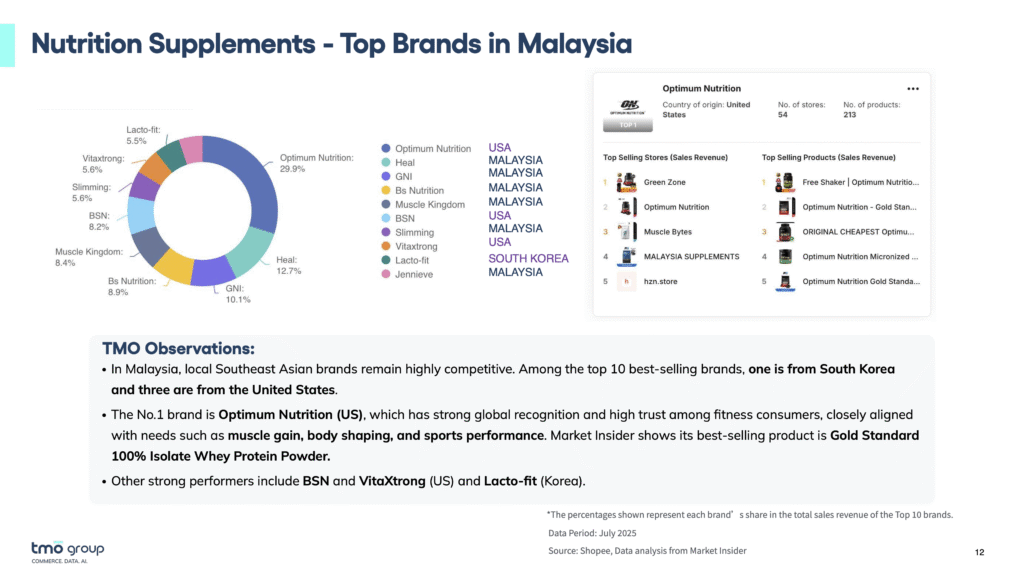Viewport: 1024px width, 576px height.
Task: Click the Optimum Nutrition brand logo
Action: point(628,106)
